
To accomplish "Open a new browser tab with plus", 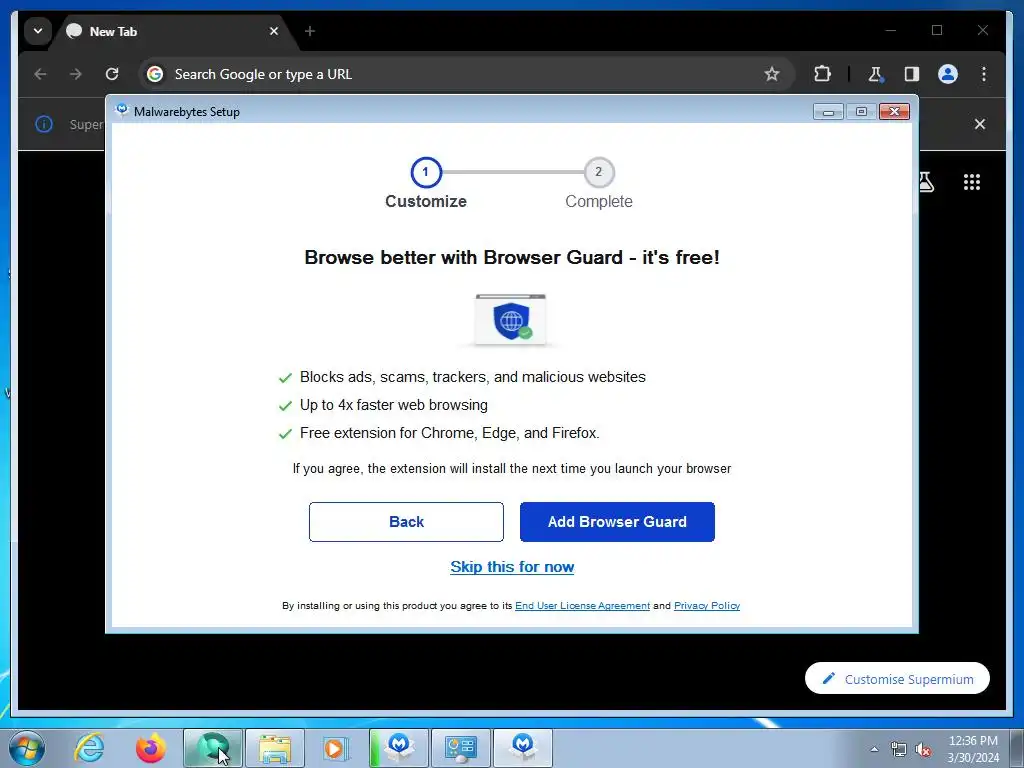I will (310, 31).
